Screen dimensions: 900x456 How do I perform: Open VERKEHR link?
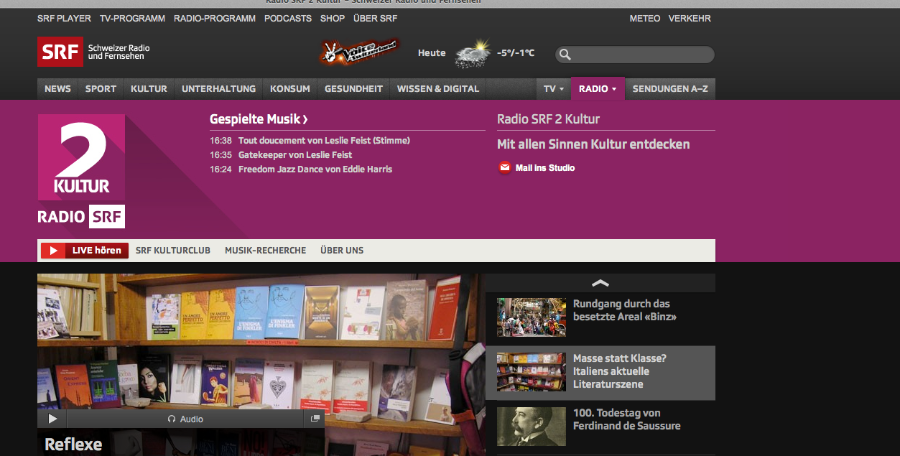coord(689,18)
